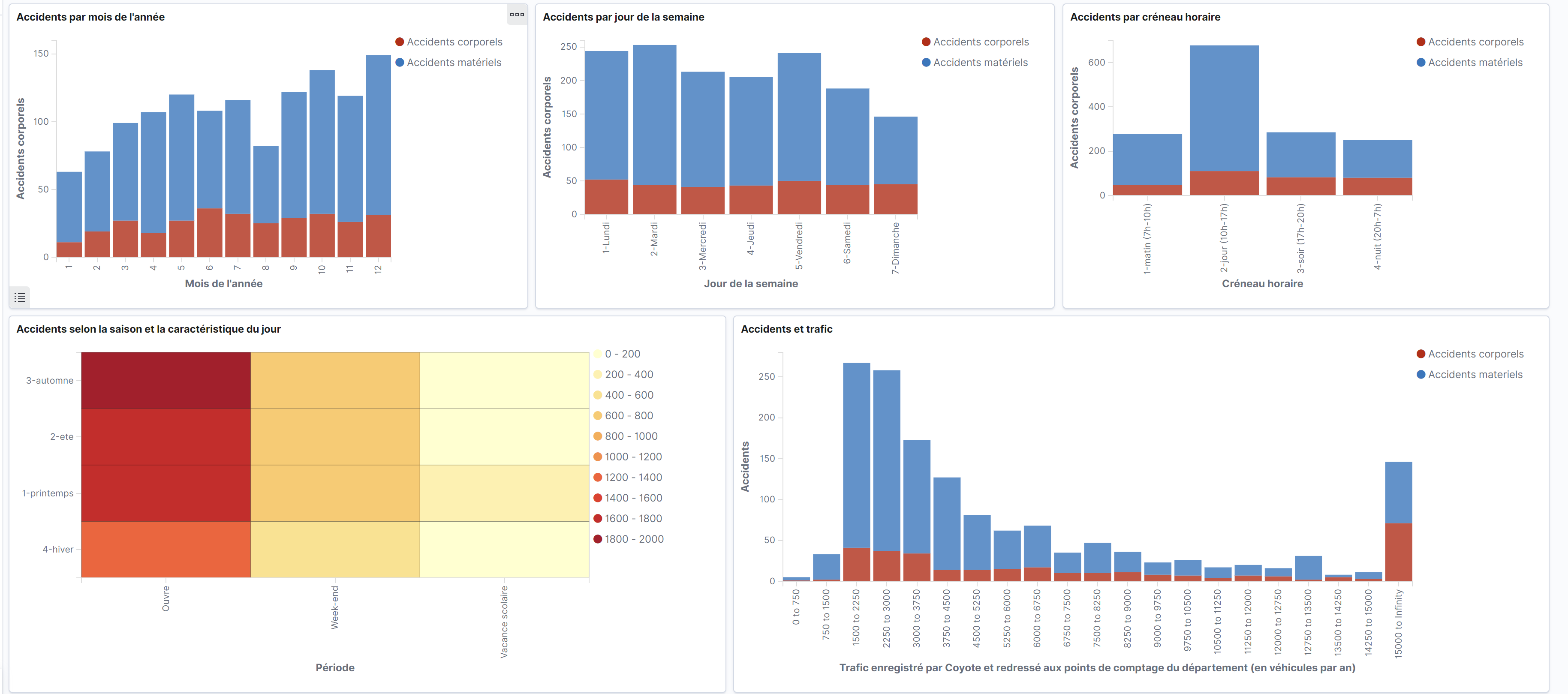The image size is (1568, 694).
Task: Click the 'Créneau horaire' axis label
Action: click(1262, 284)
